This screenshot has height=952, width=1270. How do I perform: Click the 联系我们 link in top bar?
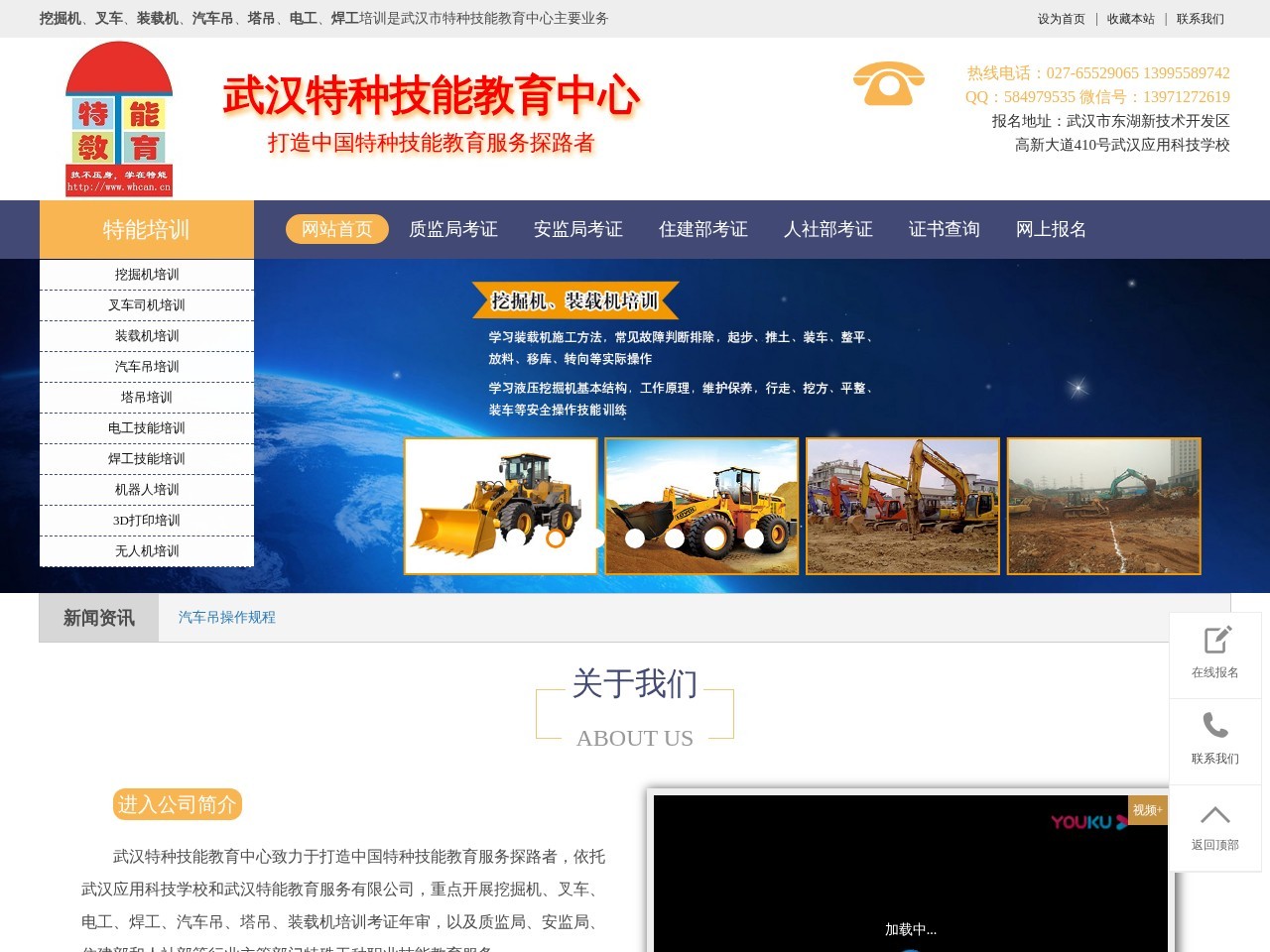click(1201, 19)
